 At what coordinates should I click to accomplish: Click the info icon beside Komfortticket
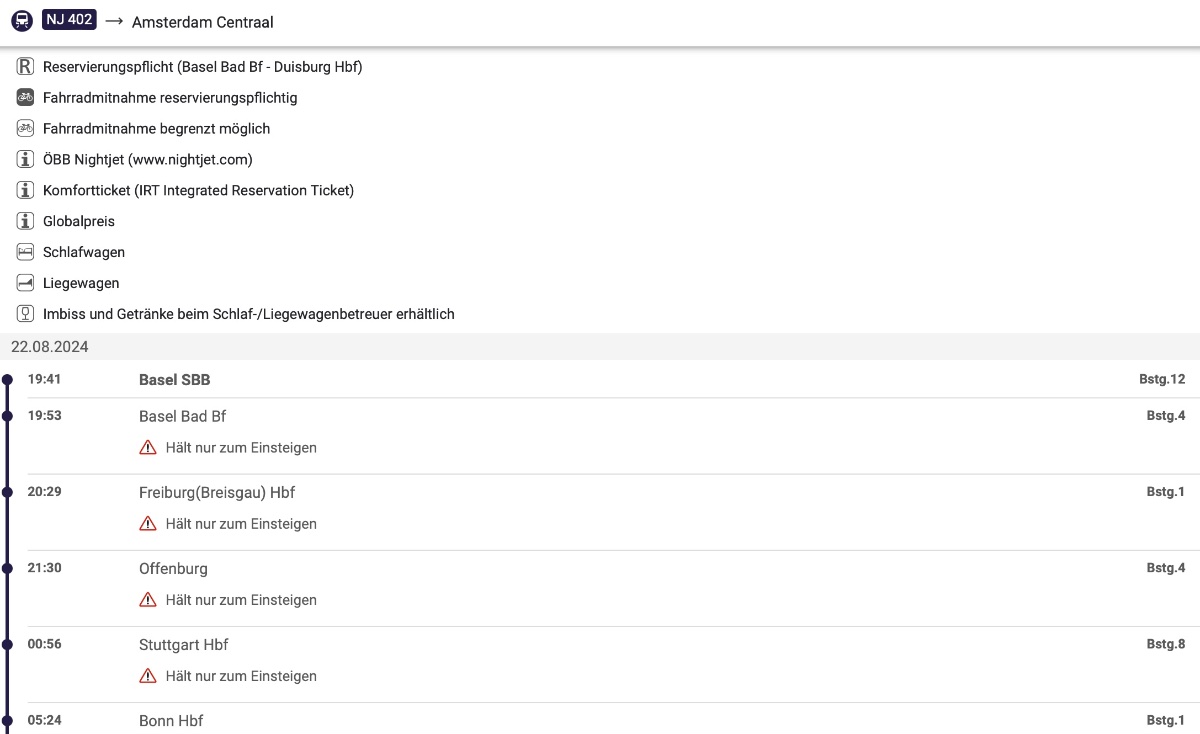pyautogui.click(x=26, y=190)
